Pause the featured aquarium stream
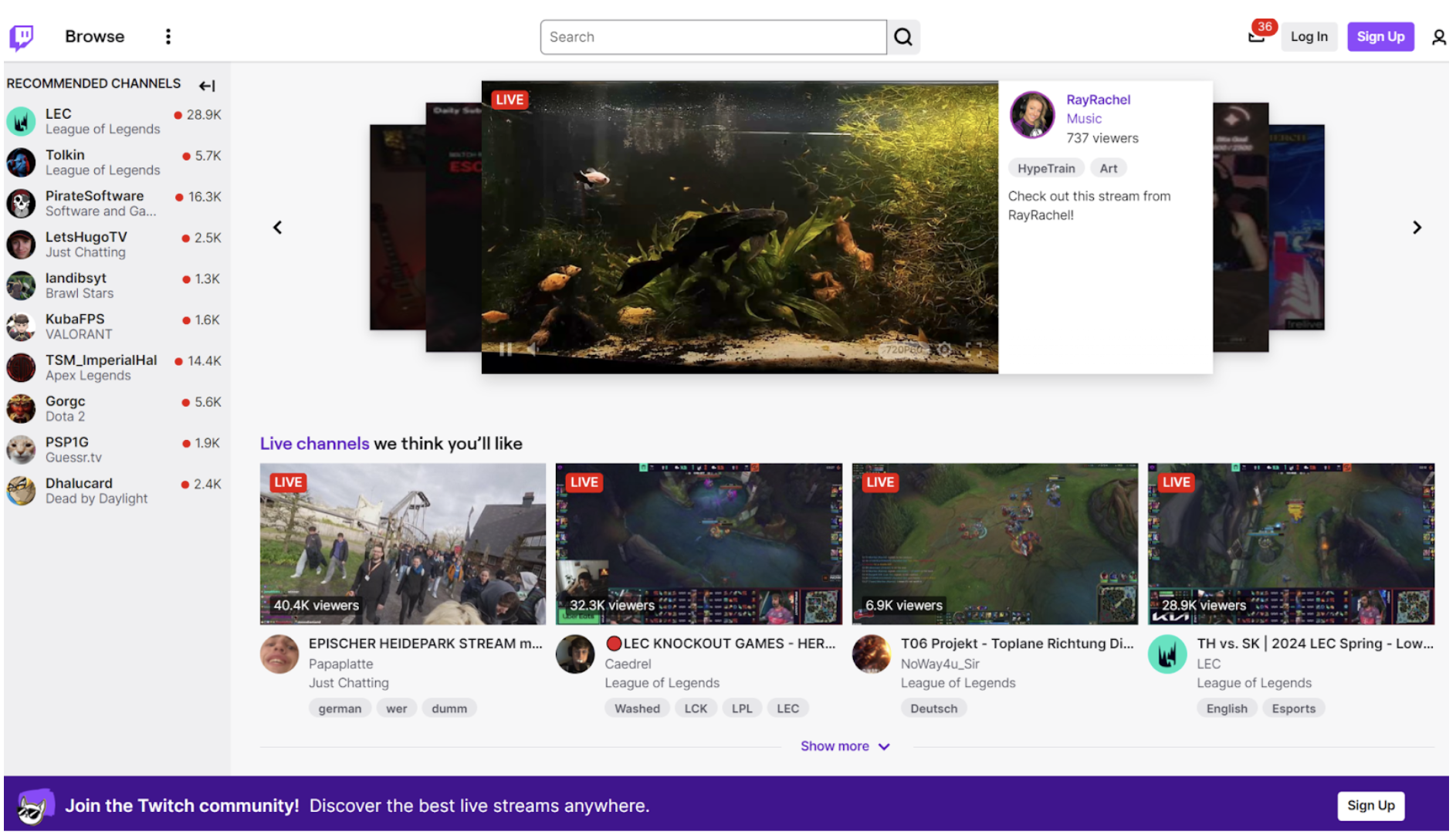Viewport: 1456px width, 835px height. (506, 349)
